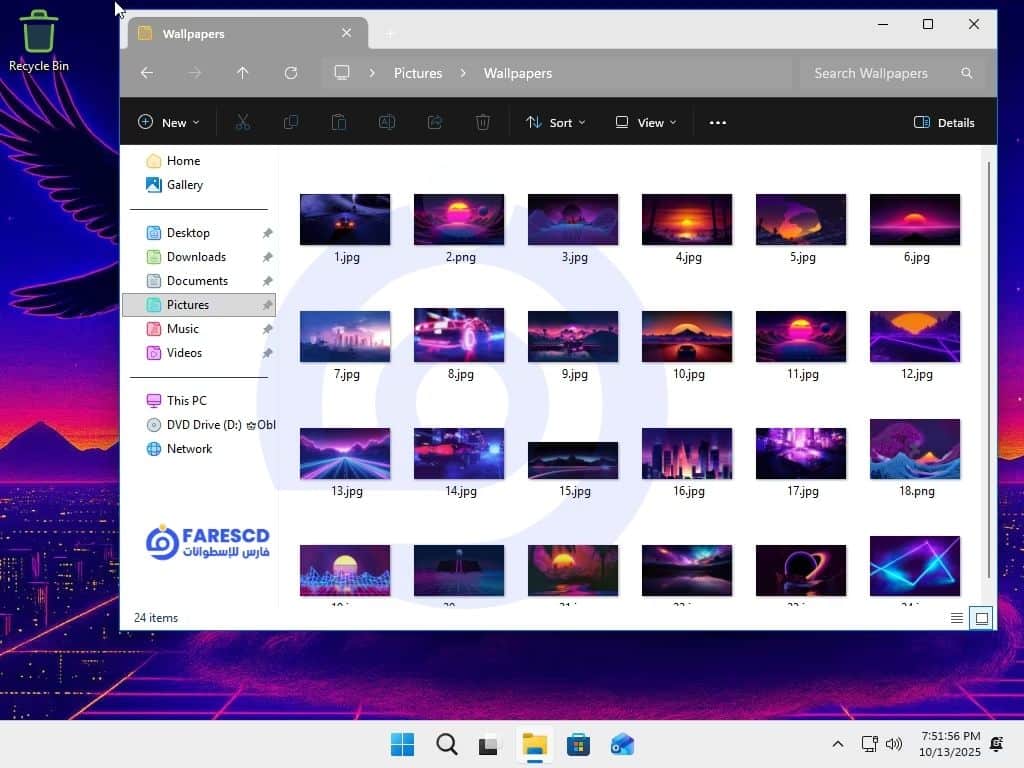Image resolution: width=1024 pixels, height=768 pixels.
Task: Click the Refresh icon in navigation bar
Action: 291,73
